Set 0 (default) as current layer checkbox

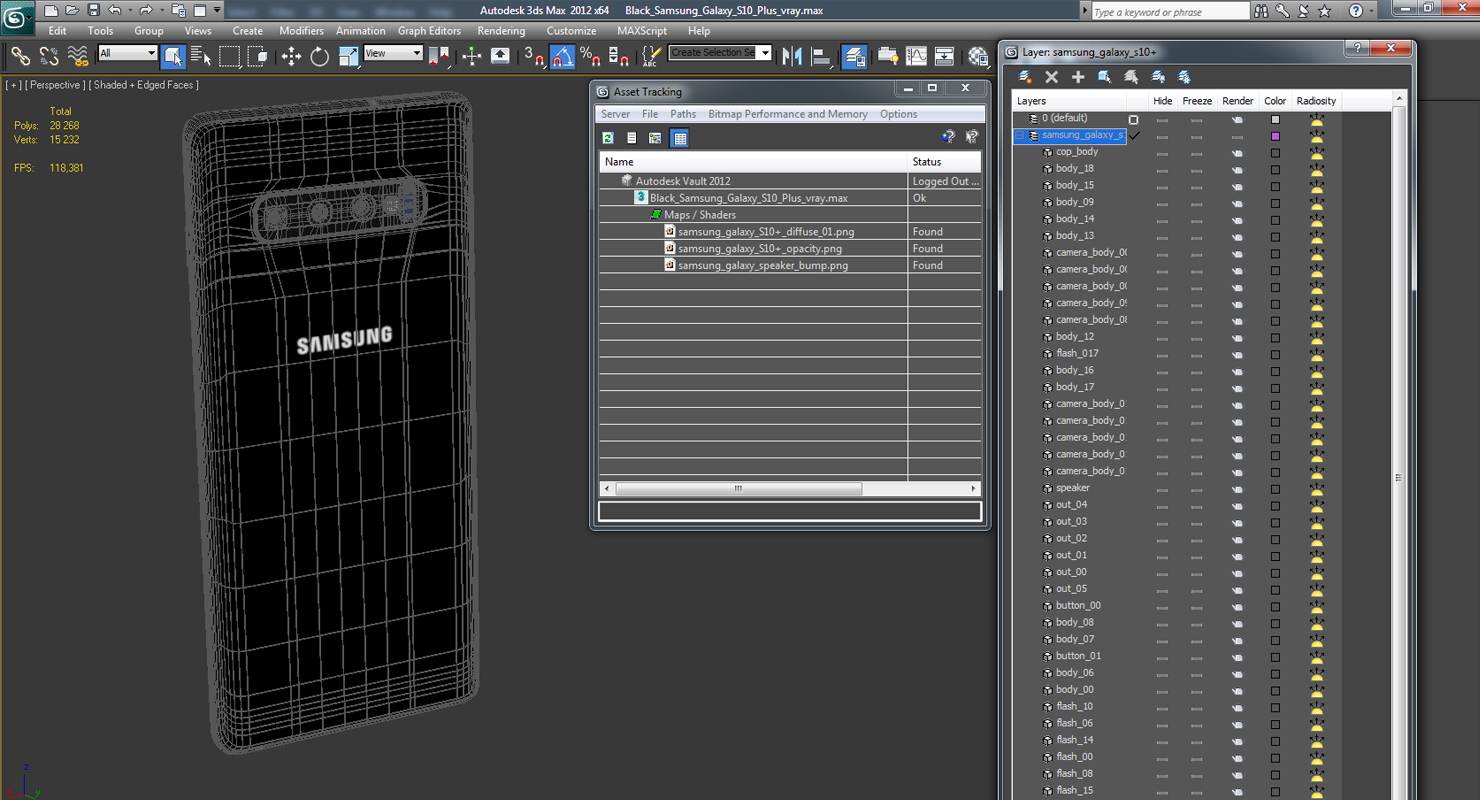pos(1133,119)
